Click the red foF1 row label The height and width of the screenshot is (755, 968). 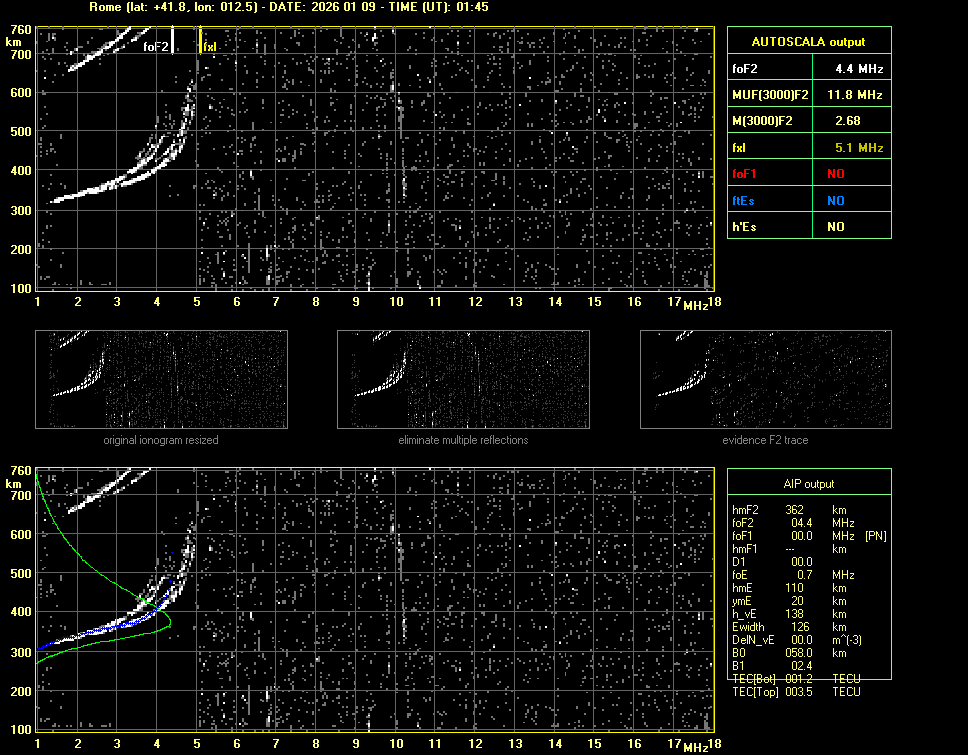click(x=746, y=174)
